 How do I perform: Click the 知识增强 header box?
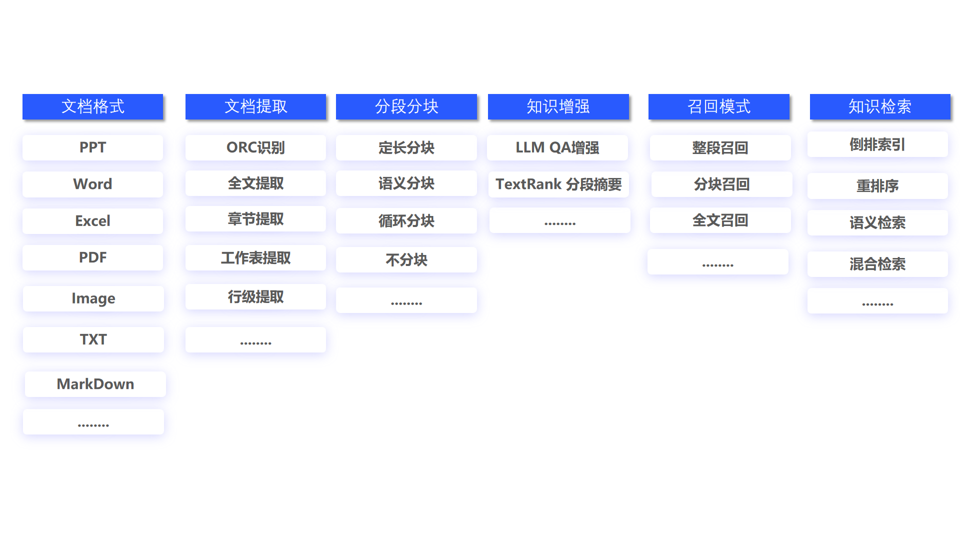[558, 107]
